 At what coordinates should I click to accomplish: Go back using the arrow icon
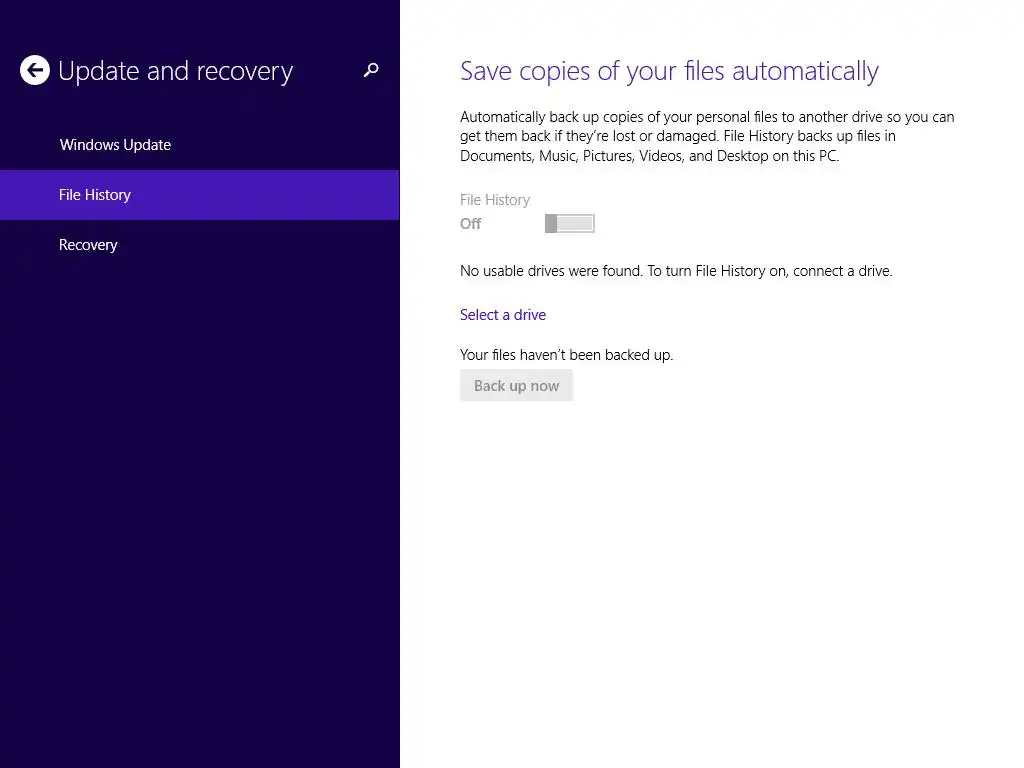coord(35,70)
